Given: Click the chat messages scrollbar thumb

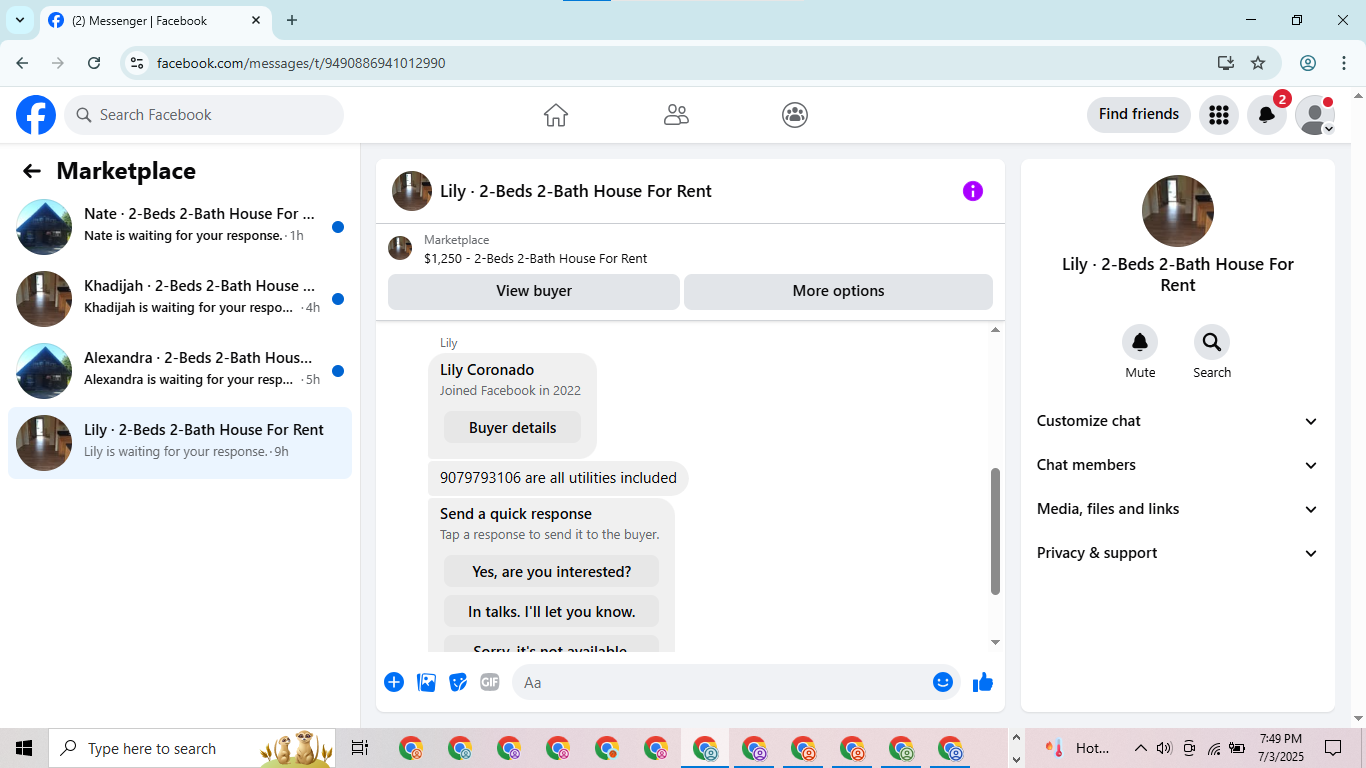Looking at the screenshot, I should point(995,531).
